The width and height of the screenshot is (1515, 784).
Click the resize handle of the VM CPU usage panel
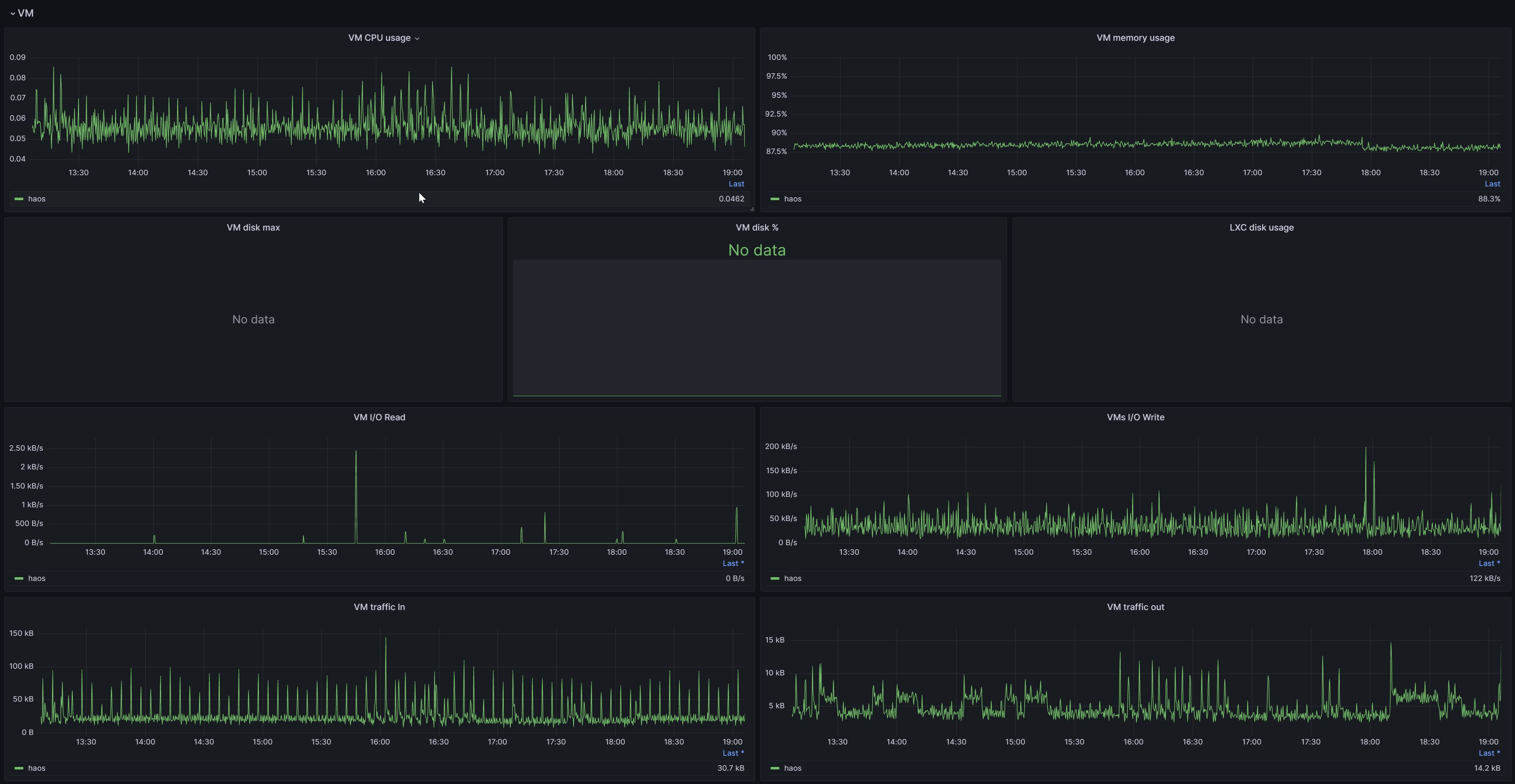(x=751, y=208)
